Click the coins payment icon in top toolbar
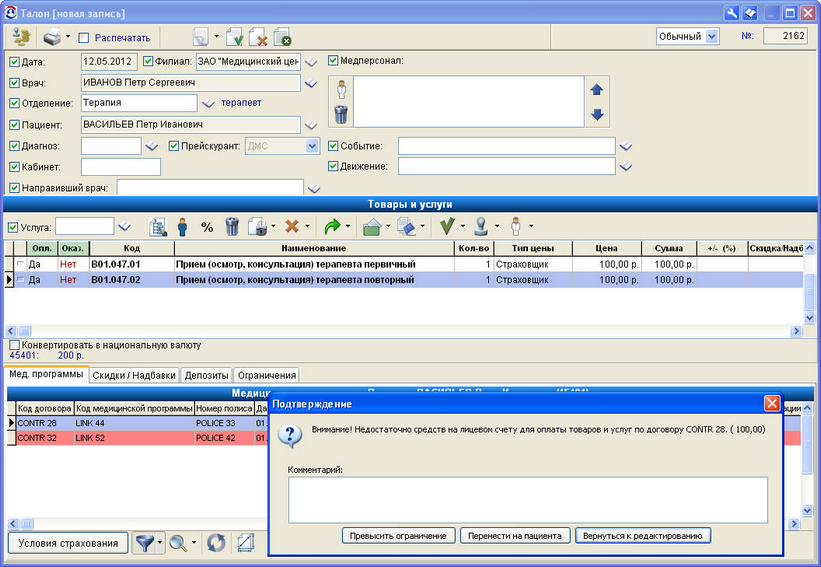Viewport: 821px width, 567px height. click(21, 37)
